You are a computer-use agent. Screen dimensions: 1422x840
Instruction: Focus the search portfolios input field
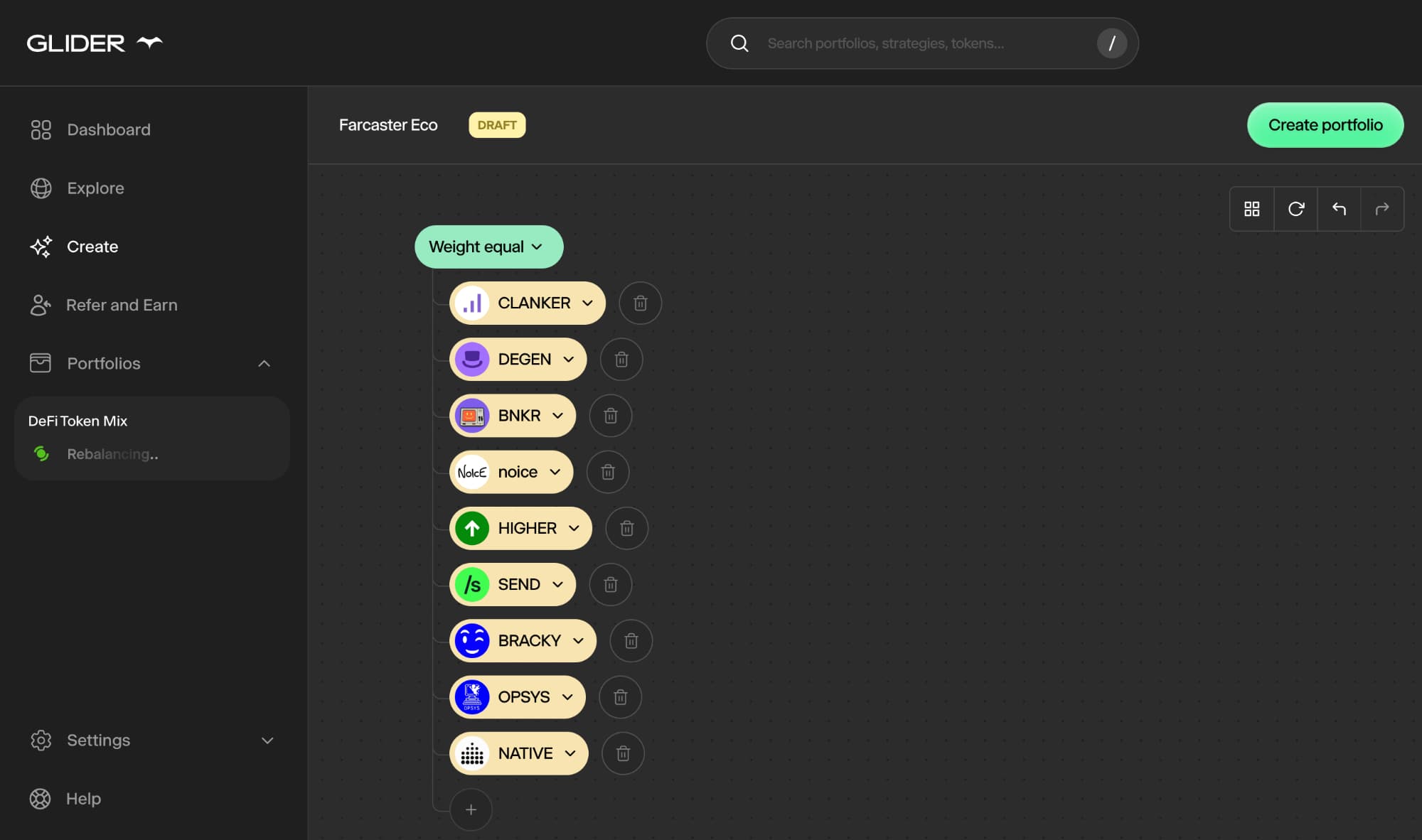[x=924, y=43]
